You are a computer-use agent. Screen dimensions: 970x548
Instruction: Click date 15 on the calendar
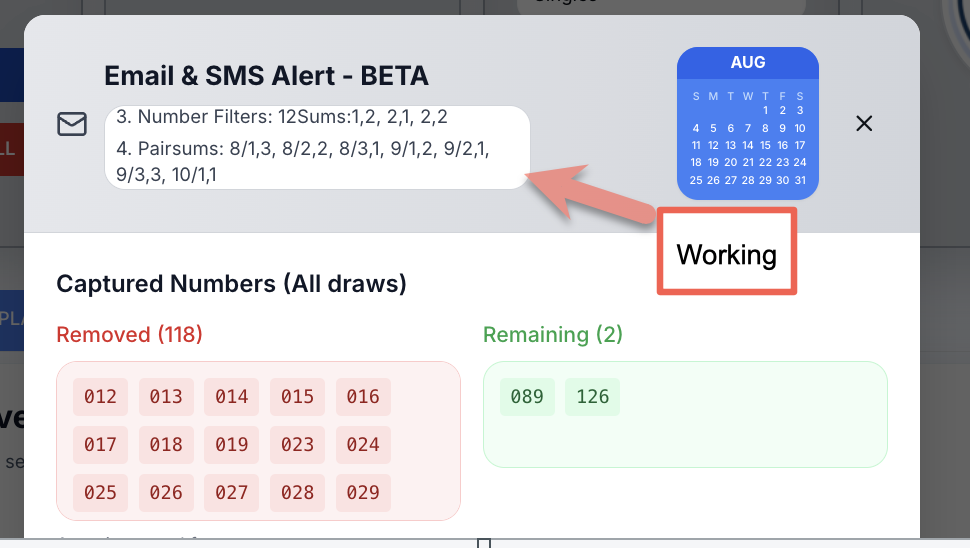(765, 145)
